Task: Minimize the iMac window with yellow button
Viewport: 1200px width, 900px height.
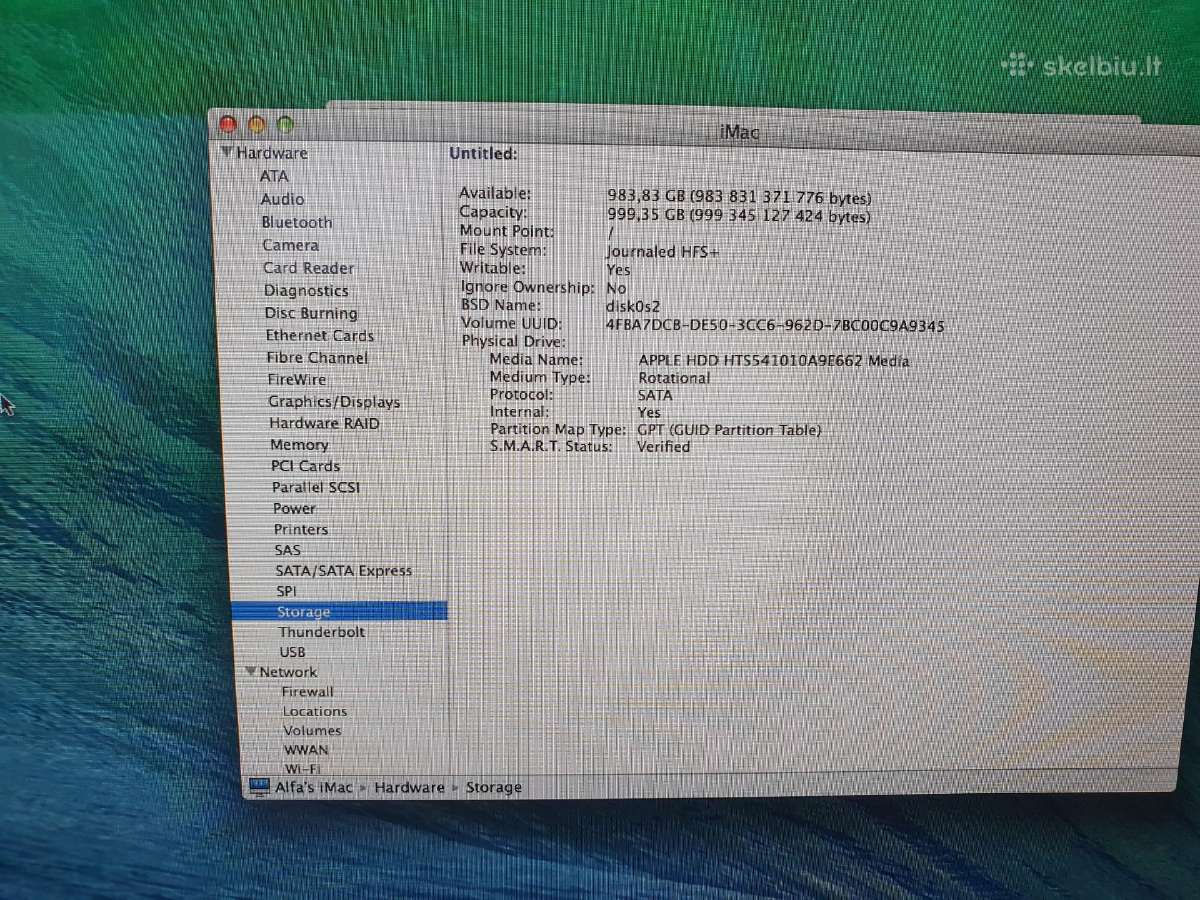Action: coord(256,124)
